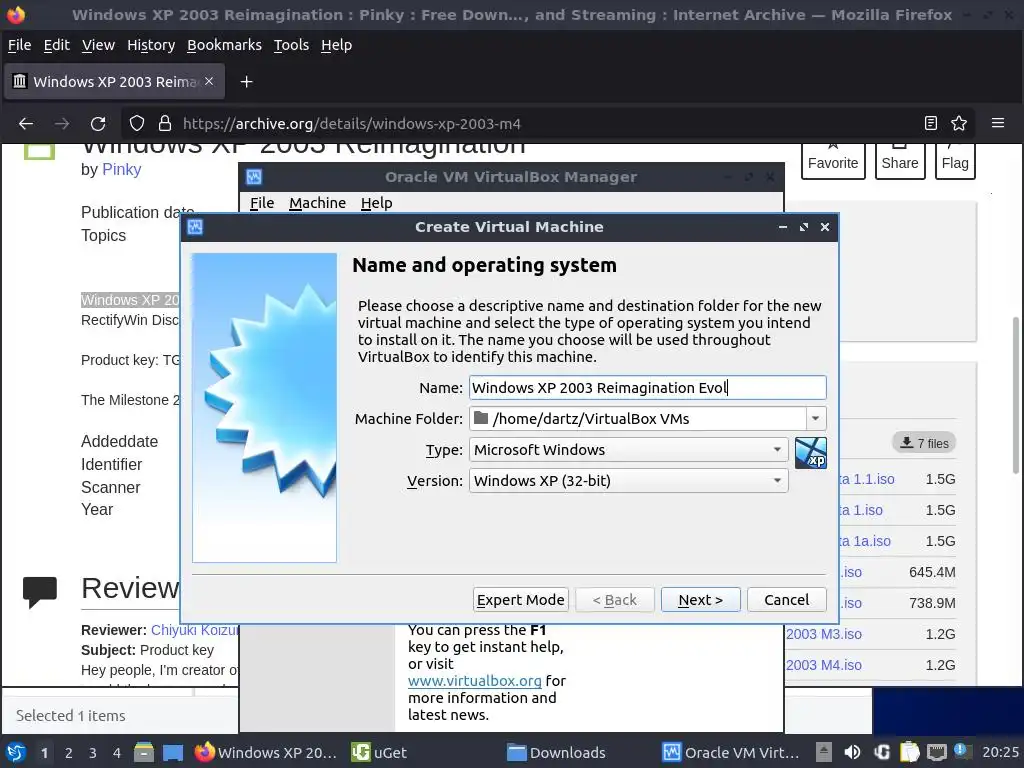1024x768 pixels.
Task: Switch to Downloads taskbar window
Action: pyautogui.click(x=557, y=752)
